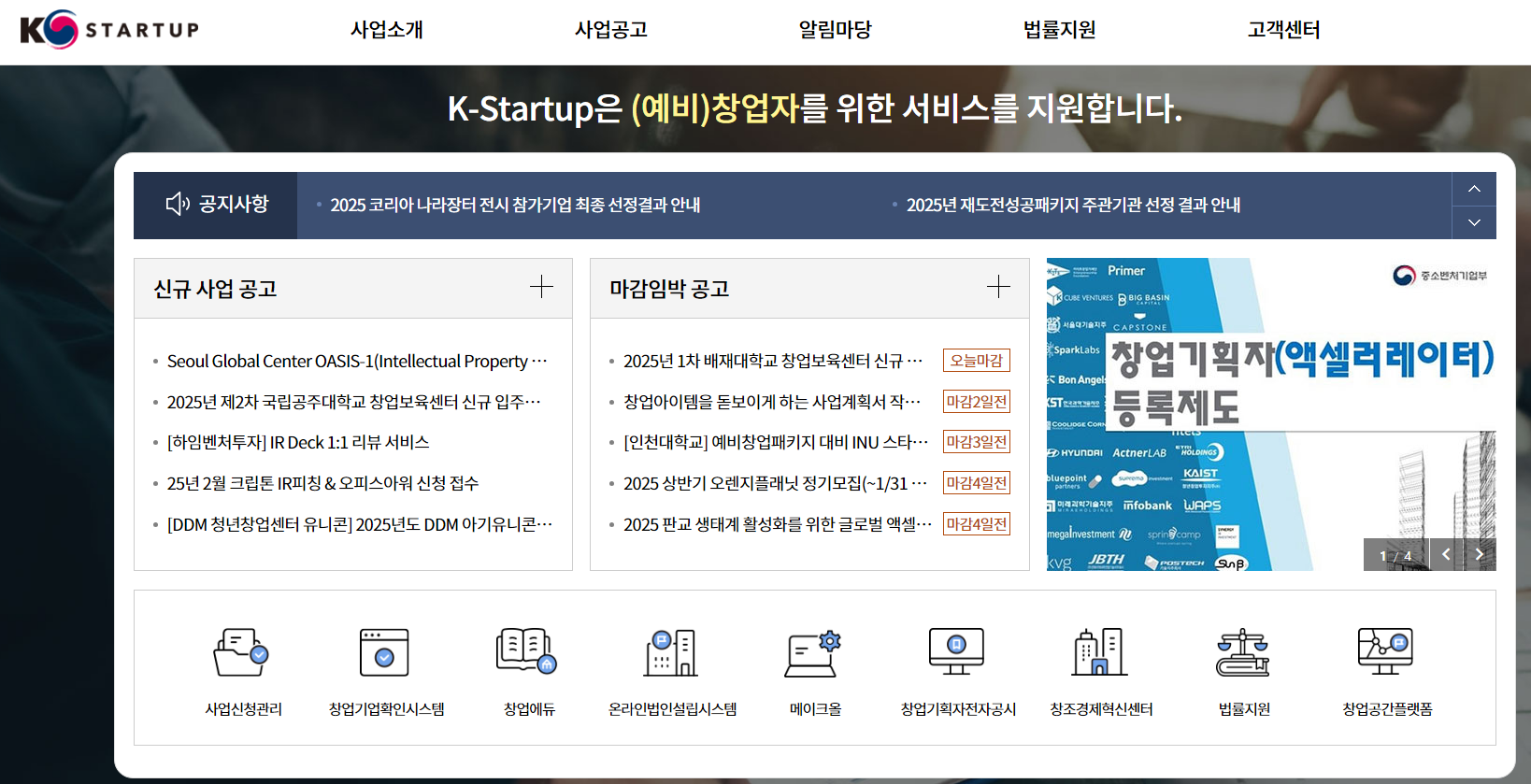The height and width of the screenshot is (784, 1531).
Task: Open the 사업신청관리 folder icon
Action: (x=241, y=652)
